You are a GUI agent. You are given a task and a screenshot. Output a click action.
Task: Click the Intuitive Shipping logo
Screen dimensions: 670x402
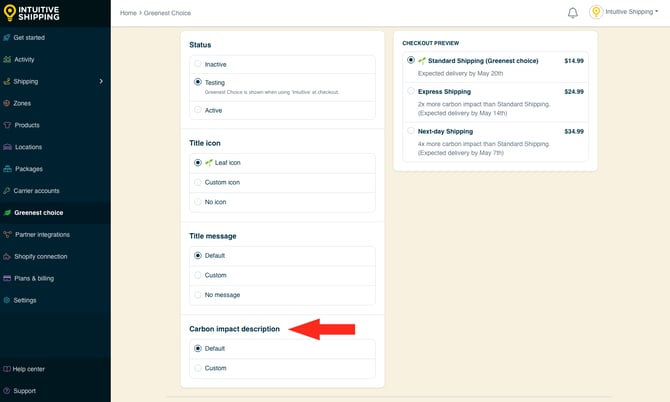coord(31,13)
